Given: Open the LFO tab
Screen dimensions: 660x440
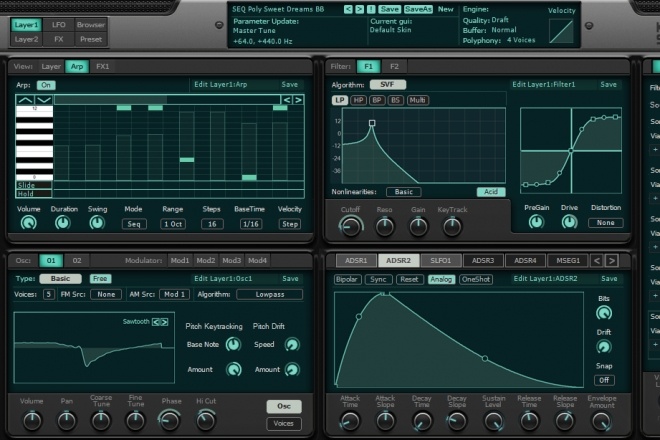Looking at the screenshot, I should point(59,25).
